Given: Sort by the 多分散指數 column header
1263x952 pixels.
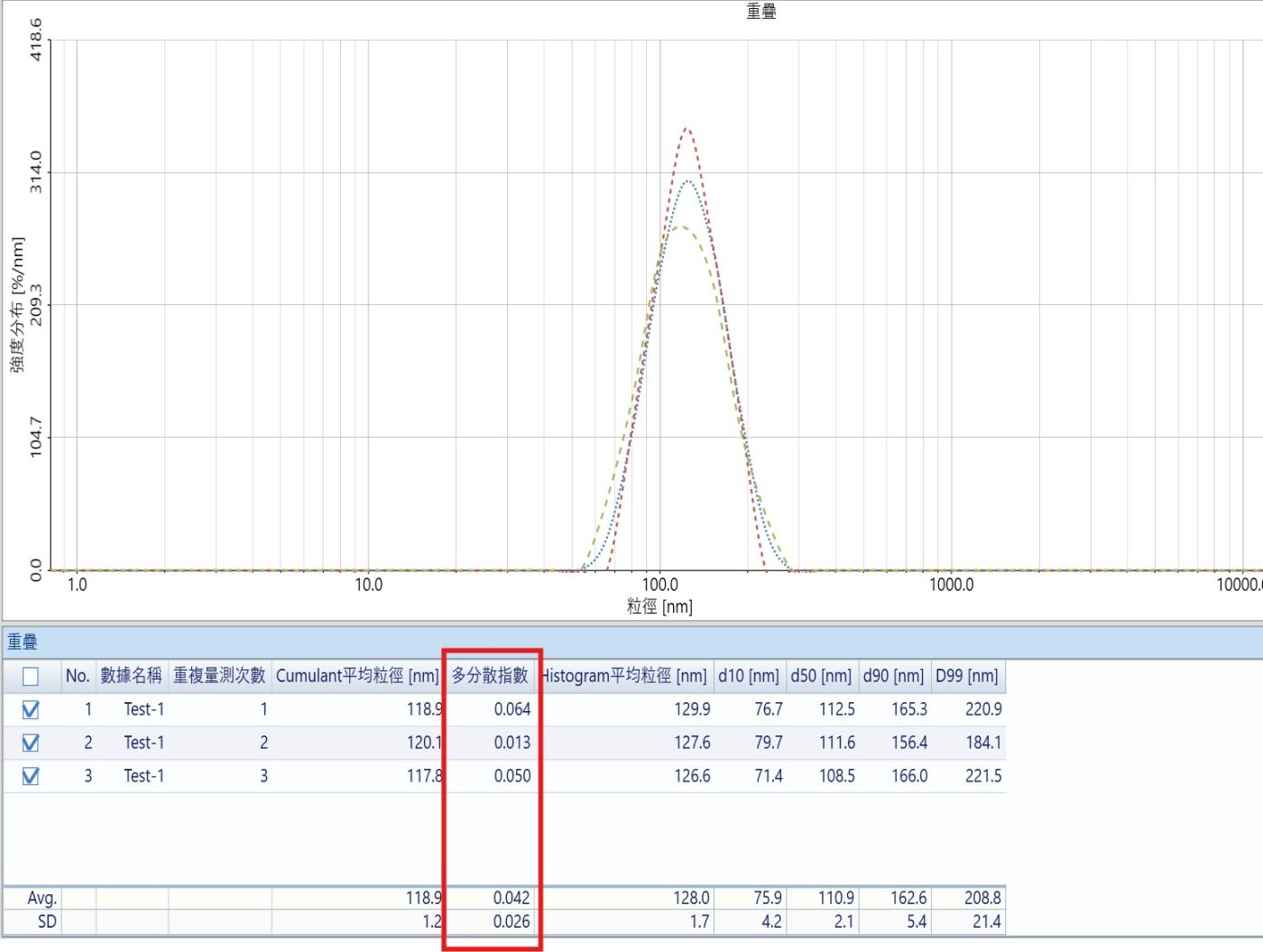Looking at the screenshot, I should pyautogui.click(x=490, y=676).
